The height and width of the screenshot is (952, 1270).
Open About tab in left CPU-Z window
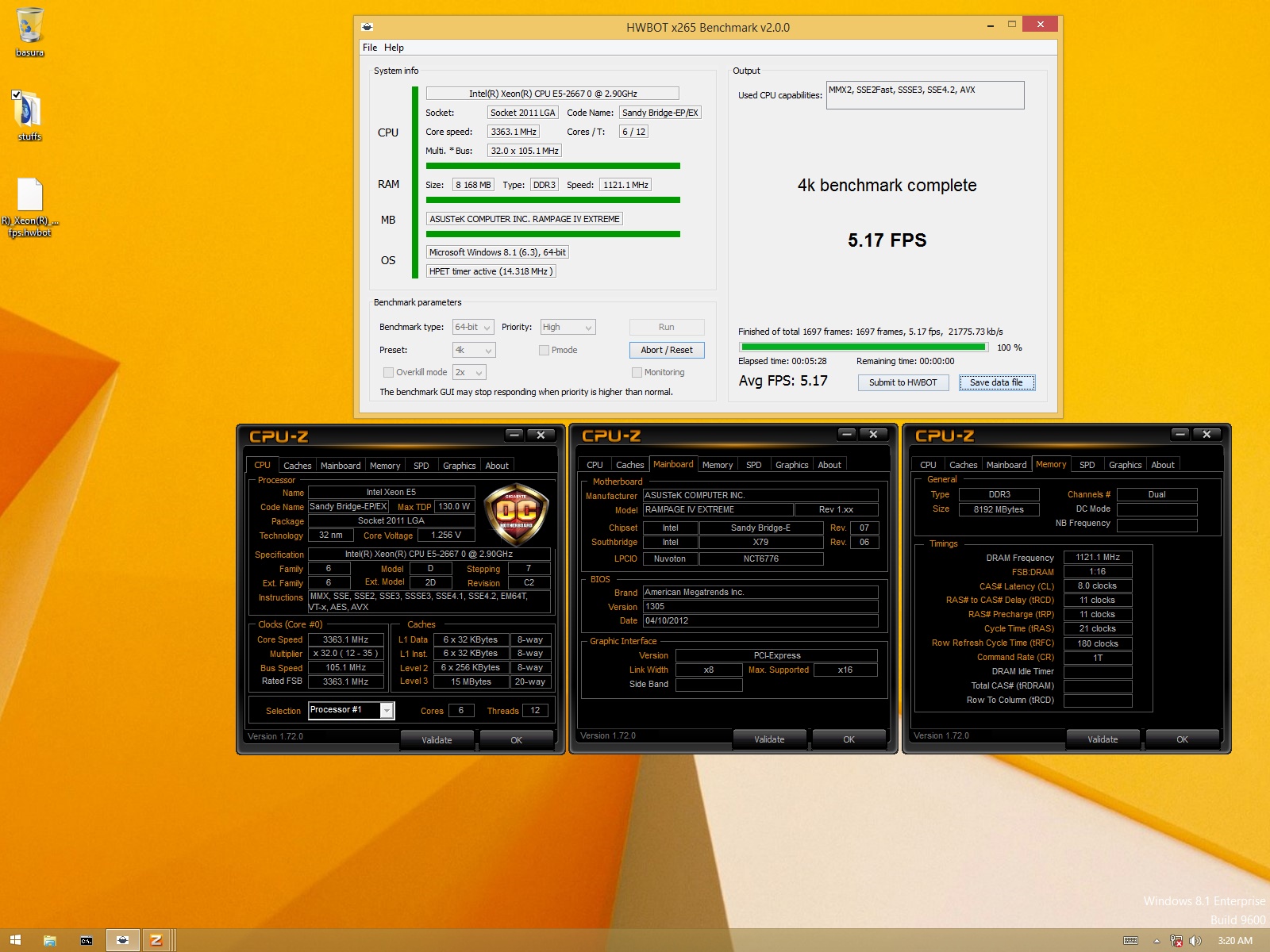pyautogui.click(x=497, y=466)
